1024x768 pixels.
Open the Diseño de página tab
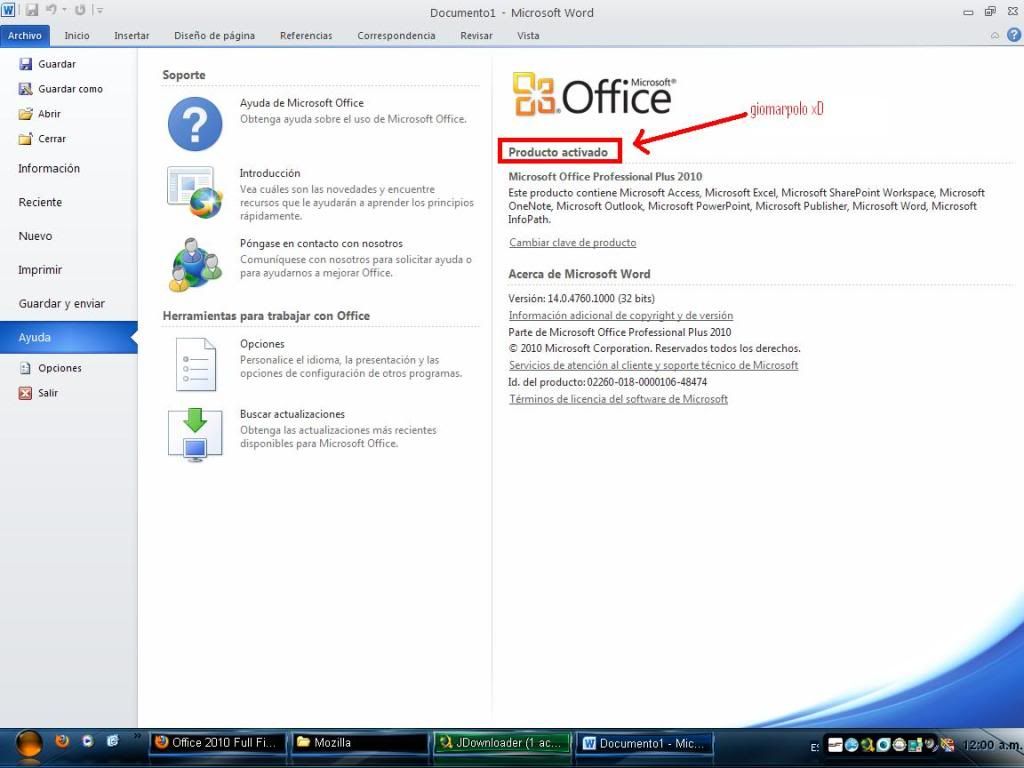click(214, 35)
